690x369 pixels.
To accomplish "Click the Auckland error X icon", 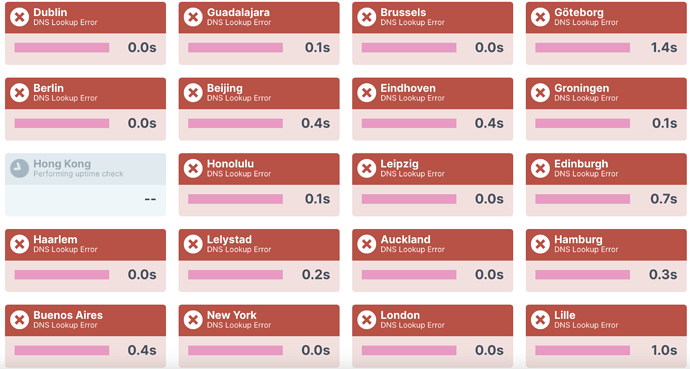I will point(367,244).
